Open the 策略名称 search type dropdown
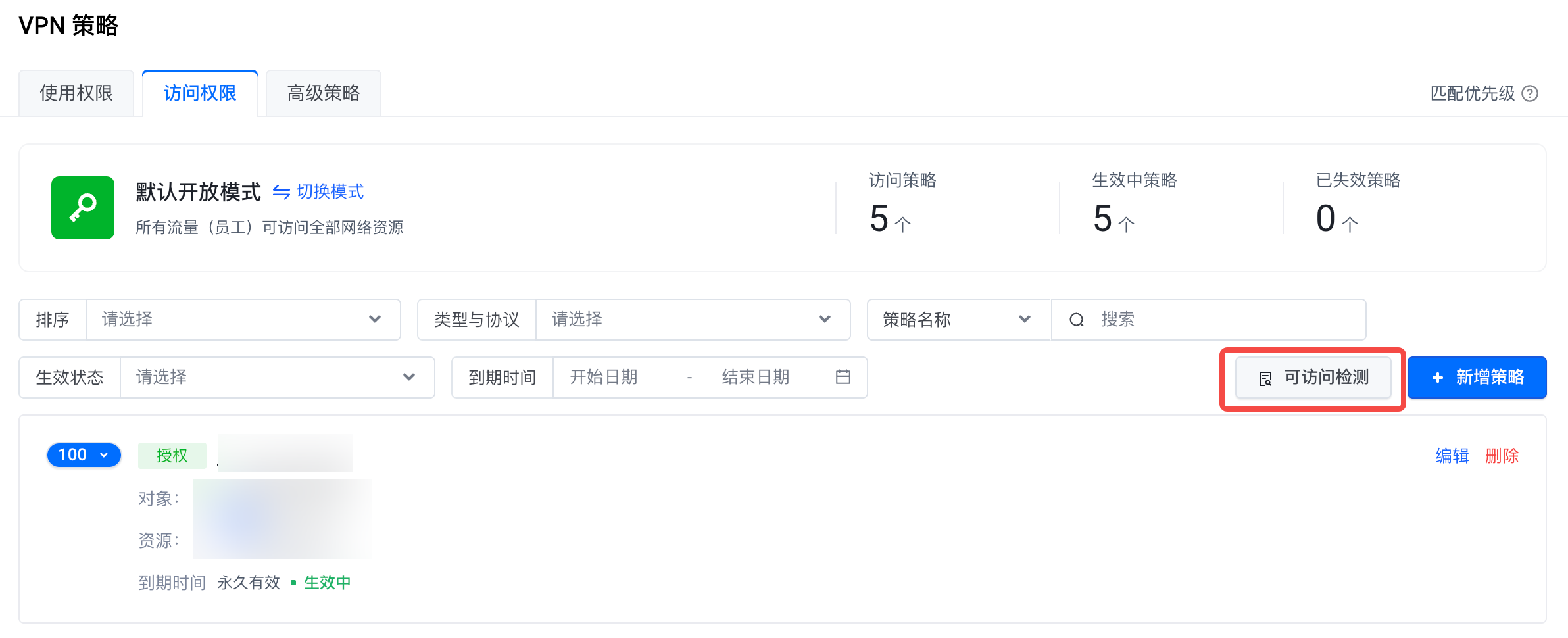The width and height of the screenshot is (1568, 638). (x=958, y=320)
